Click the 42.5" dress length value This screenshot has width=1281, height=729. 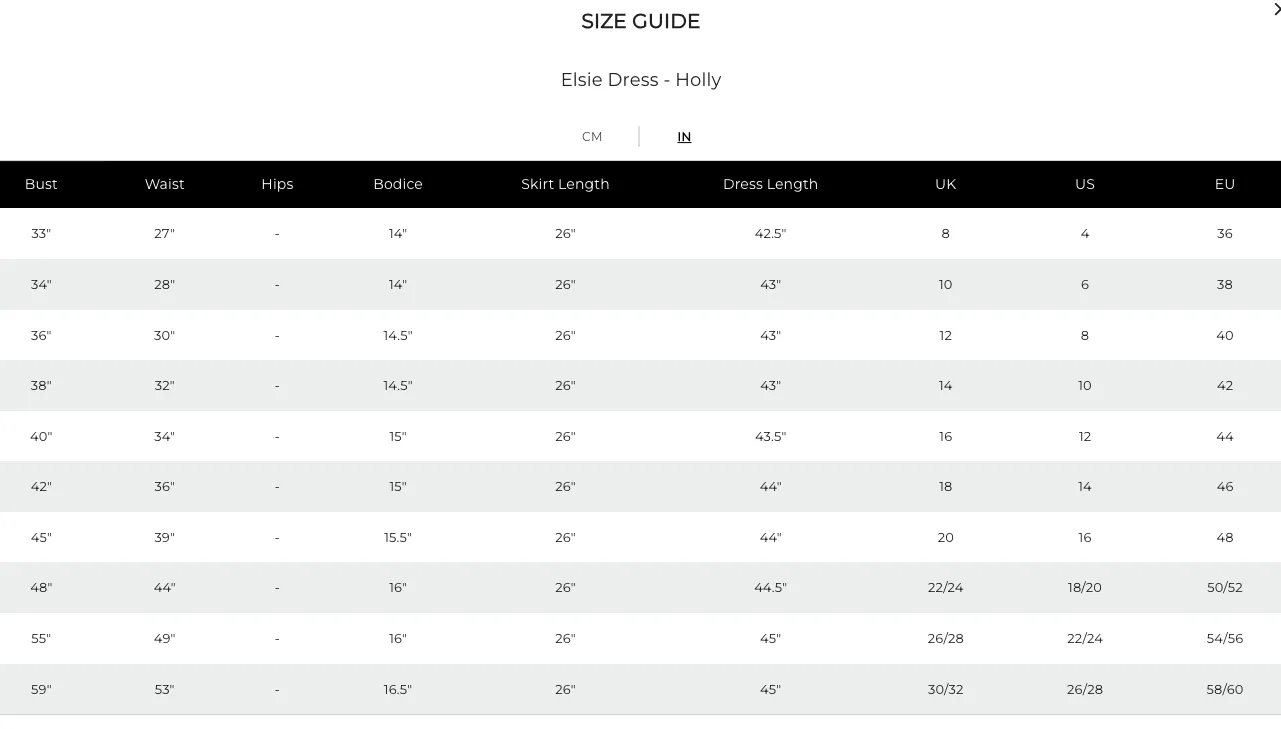[x=770, y=233]
